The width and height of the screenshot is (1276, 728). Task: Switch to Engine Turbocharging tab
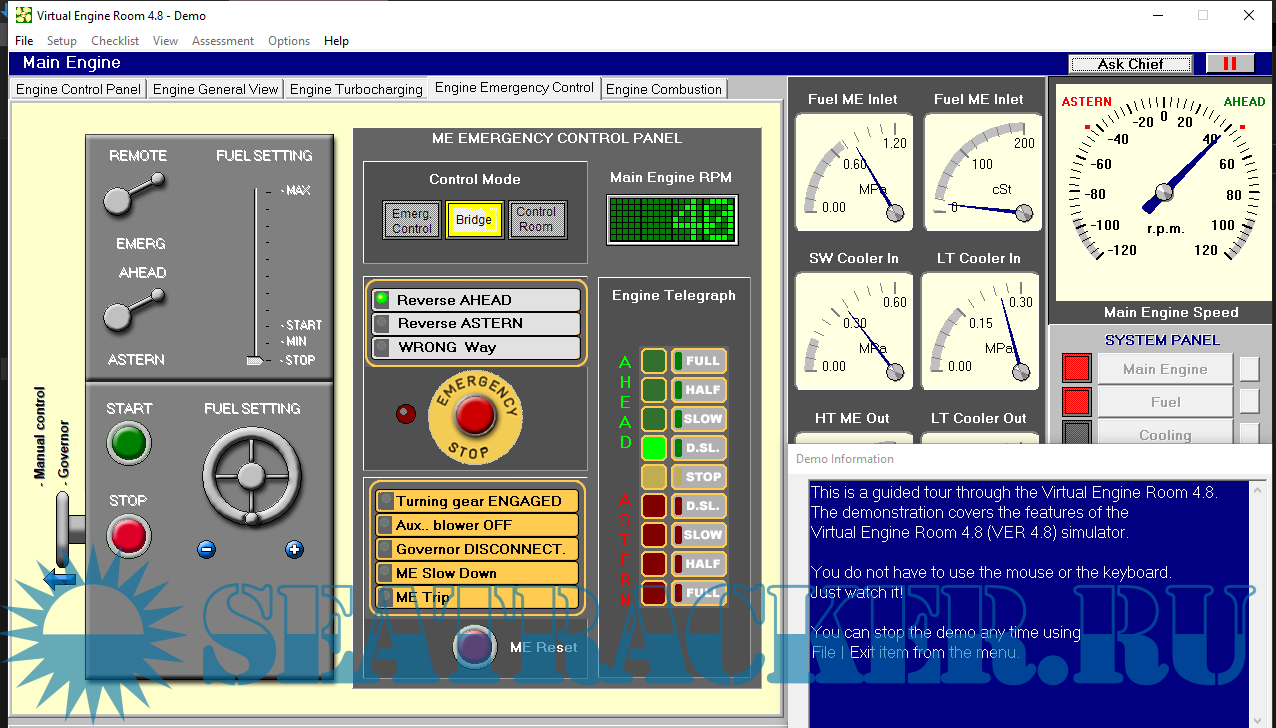pyautogui.click(x=356, y=89)
